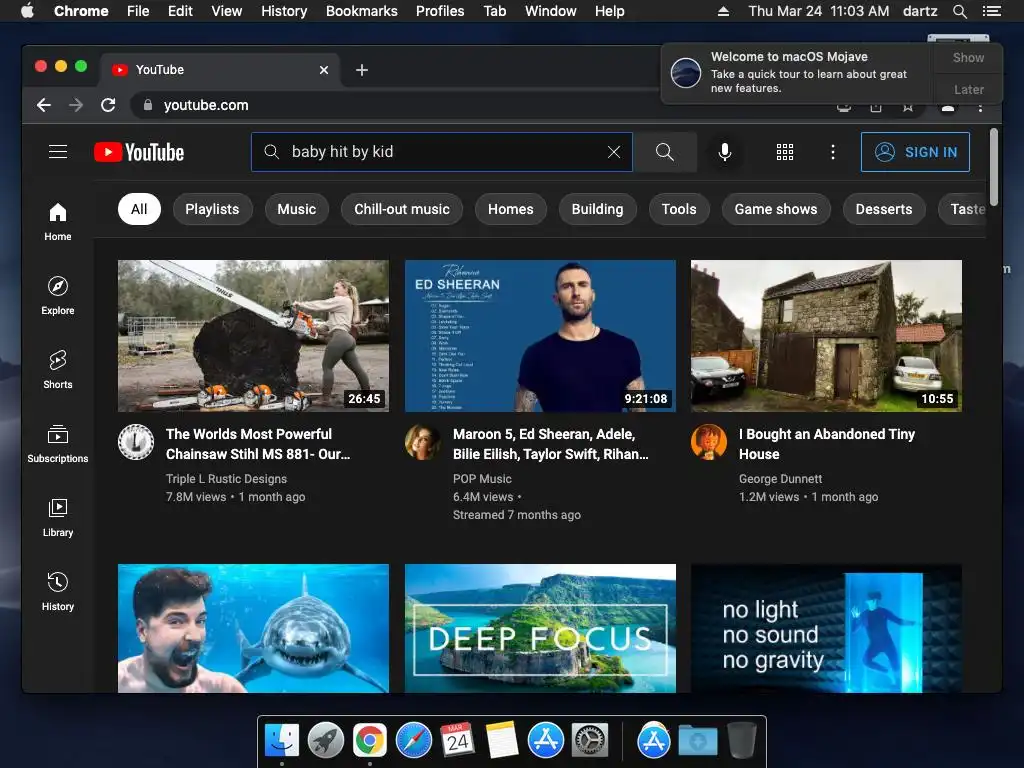Select the Chill-out music filter chip

click(x=402, y=210)
